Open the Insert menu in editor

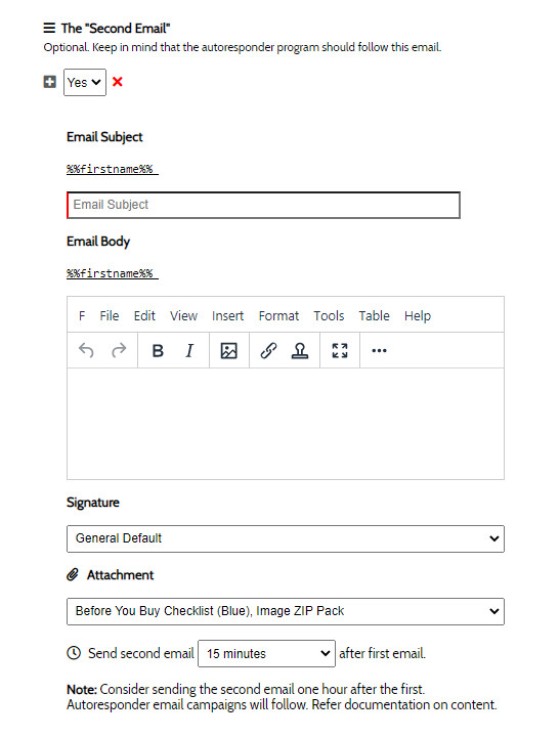click(228, 316)
